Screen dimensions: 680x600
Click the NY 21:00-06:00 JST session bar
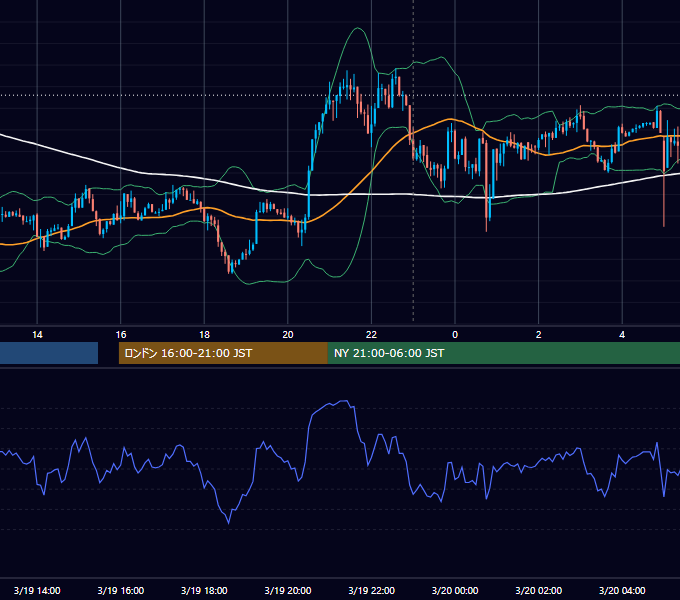(503, 353)
